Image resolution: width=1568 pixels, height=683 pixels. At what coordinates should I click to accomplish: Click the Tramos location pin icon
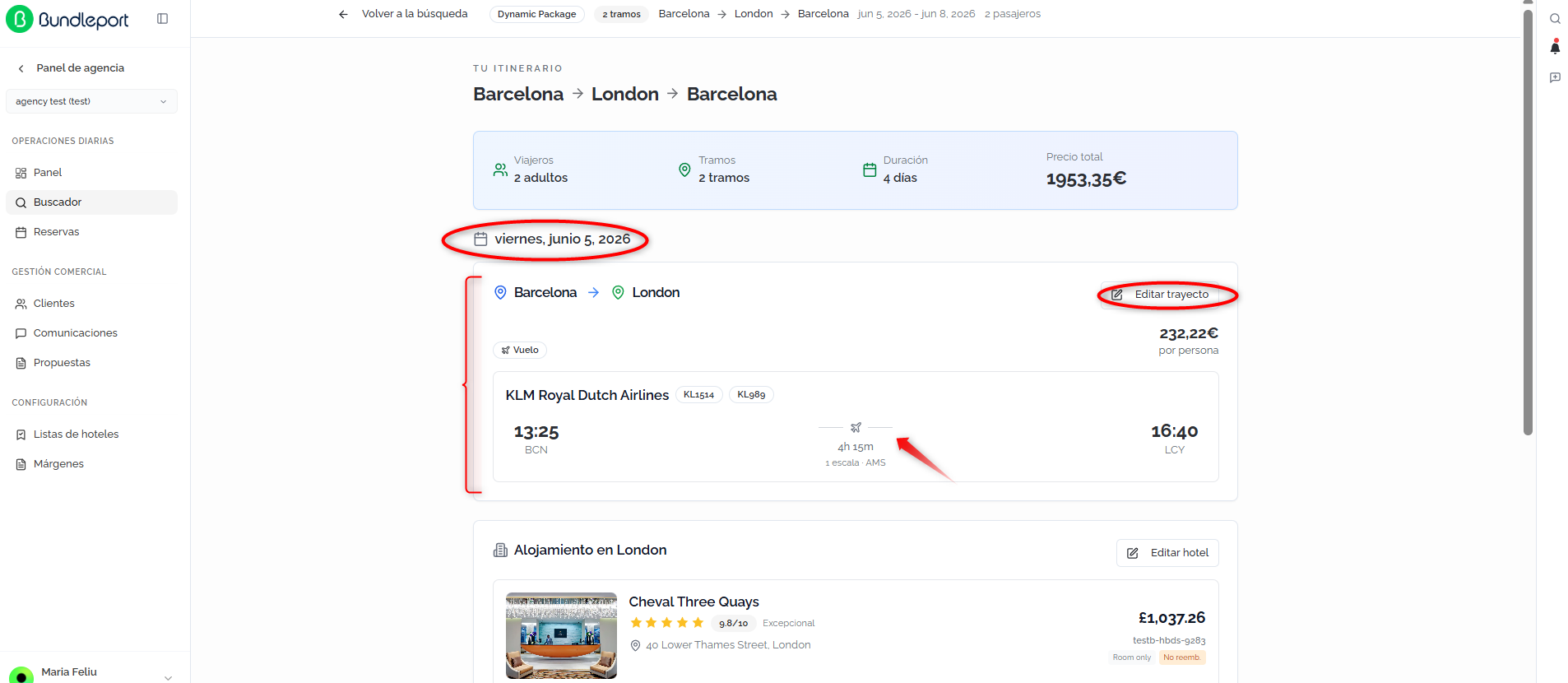(x=684, y=170)
